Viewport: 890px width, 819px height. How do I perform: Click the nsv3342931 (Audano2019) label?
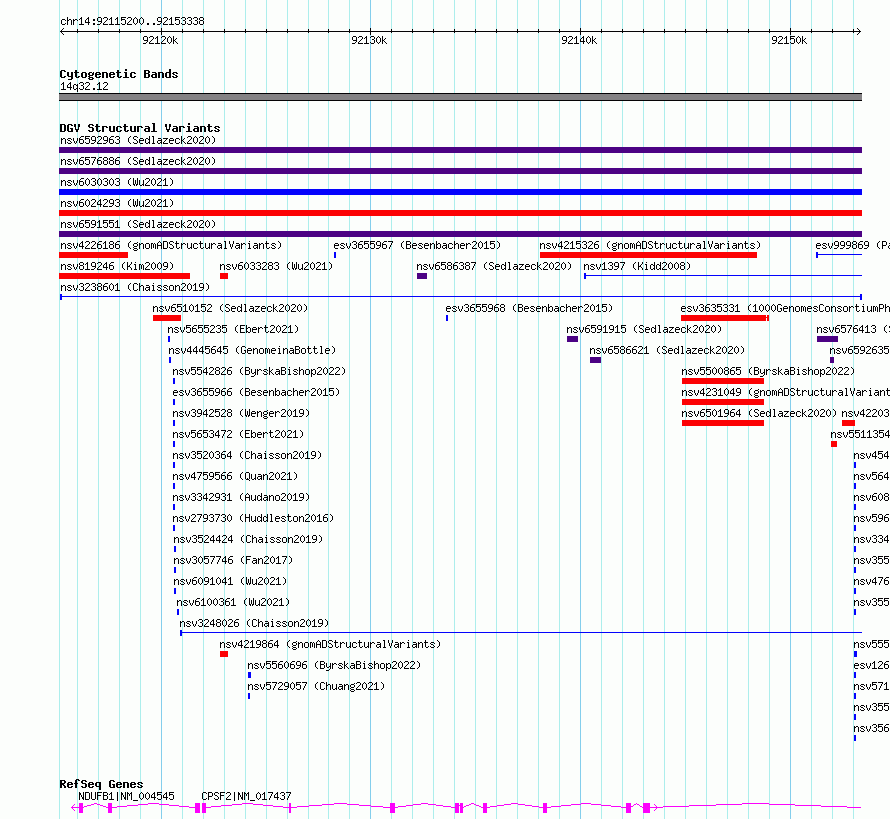[241, 497]
